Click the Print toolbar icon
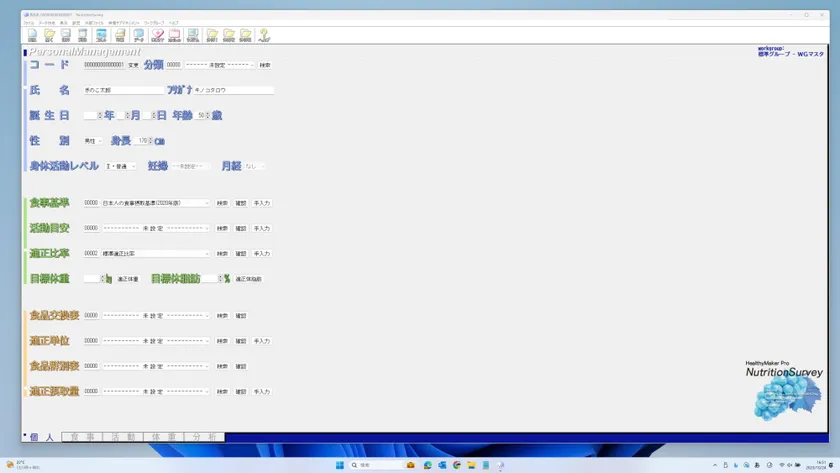The width and height of the screenshot is (840, 473). (120, 35)
